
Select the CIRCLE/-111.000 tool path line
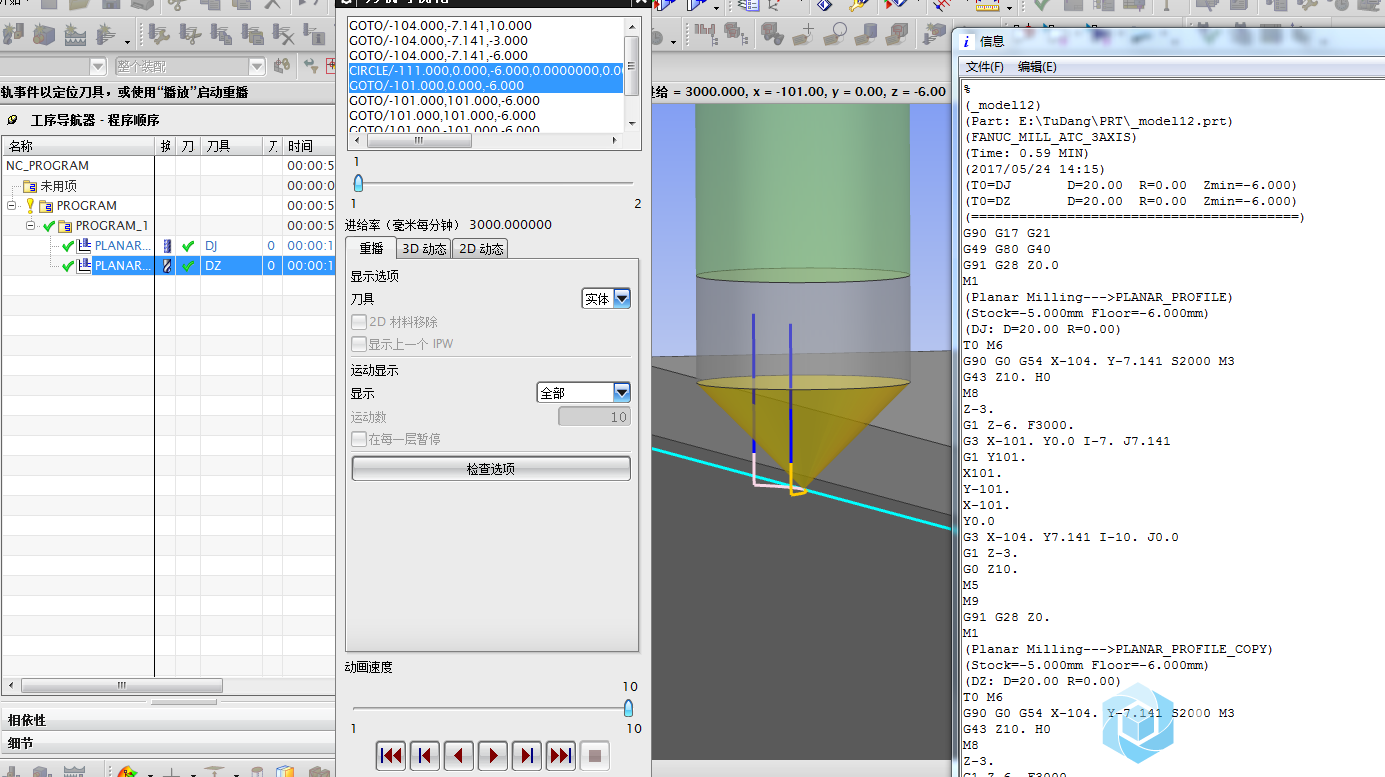point(486,70)
